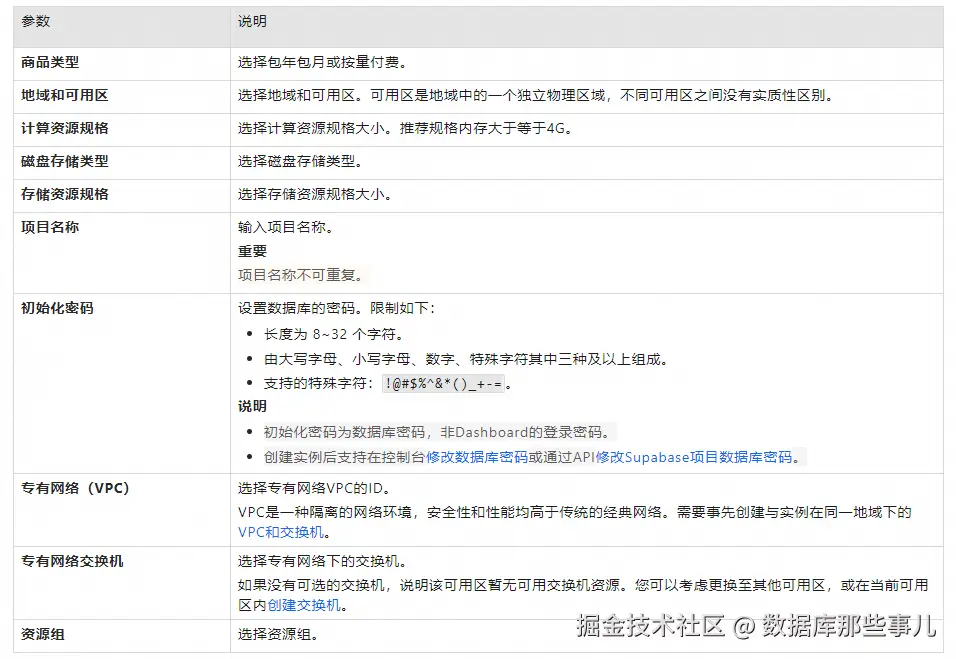Open the 修改Supabase项目数据库密码 link
The width and height of the screenshot is (956, 659).
pyautogui.click(x=694, y=457)
